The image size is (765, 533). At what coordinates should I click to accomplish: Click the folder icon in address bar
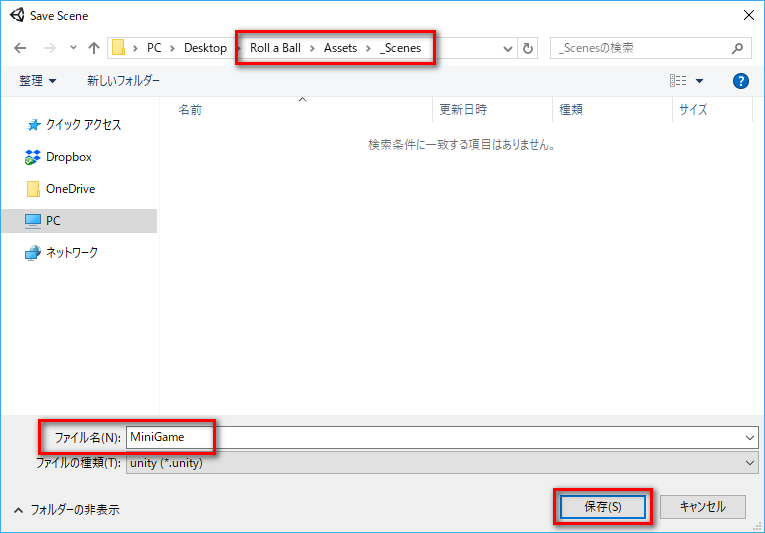coord(119,48)
